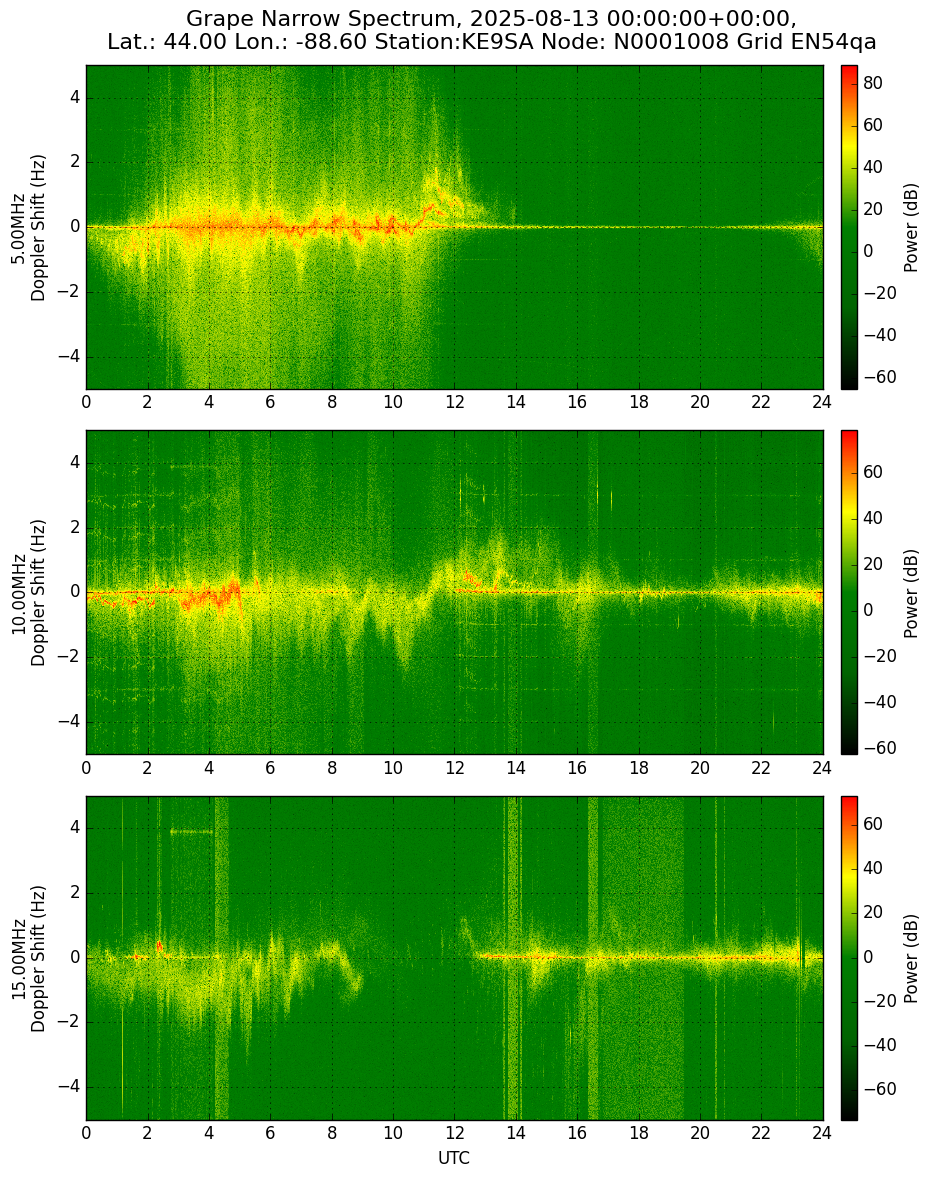Click UTC tick "18" under the 10.00MHz plot
932x1178 pixels.
coord(638,768)
